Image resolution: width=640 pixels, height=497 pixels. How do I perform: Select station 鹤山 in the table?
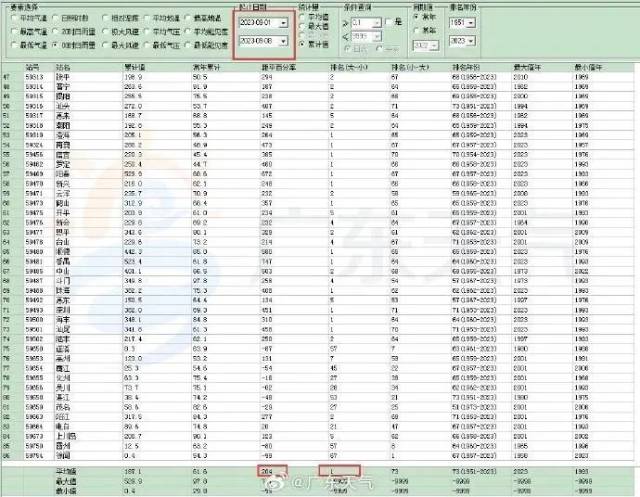63,203
